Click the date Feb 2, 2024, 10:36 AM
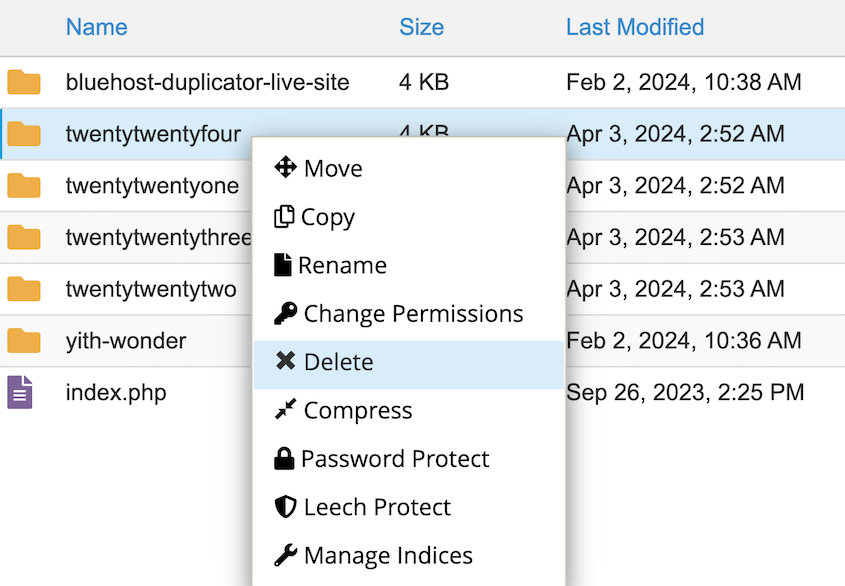Image resolution: width=845 pixels, height=586 pixels. (684, 341)
